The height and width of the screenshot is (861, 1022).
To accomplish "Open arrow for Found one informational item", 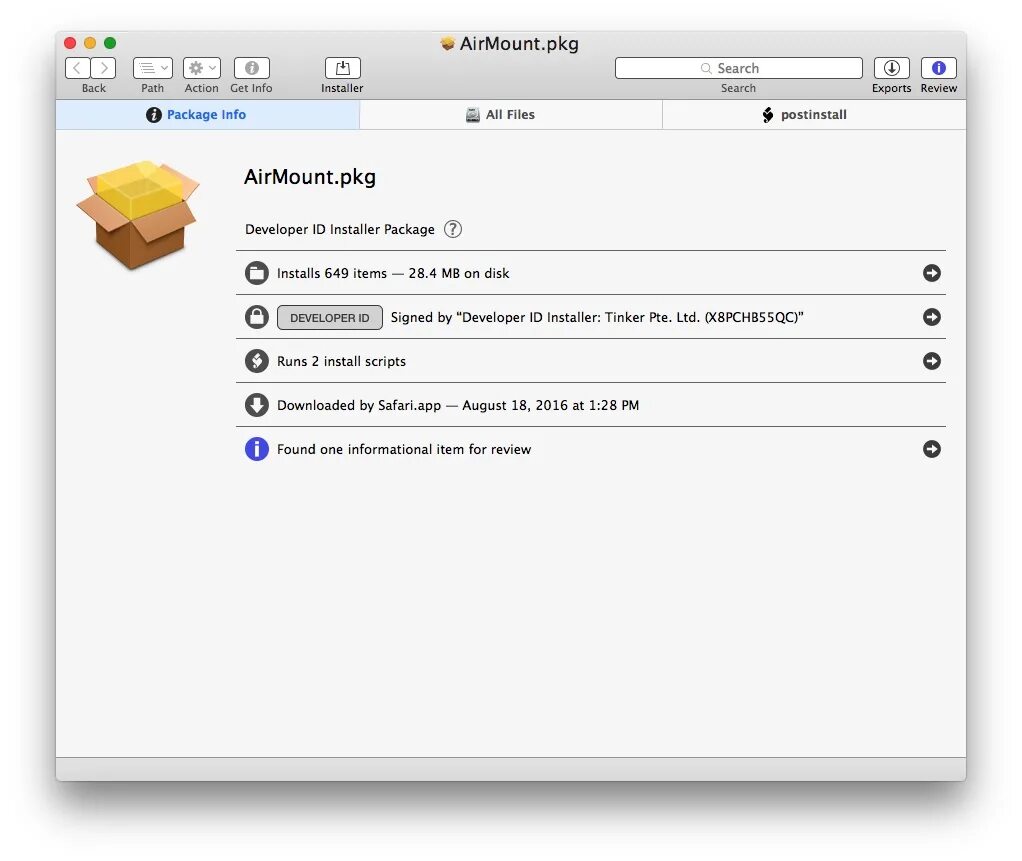I will (x=932, y=449).
